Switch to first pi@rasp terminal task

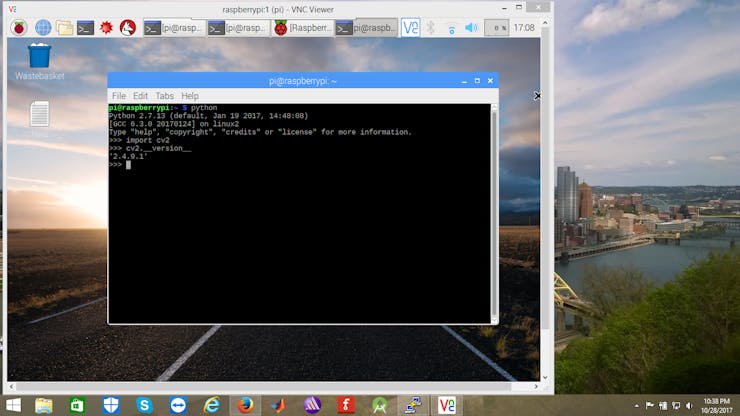173,28
